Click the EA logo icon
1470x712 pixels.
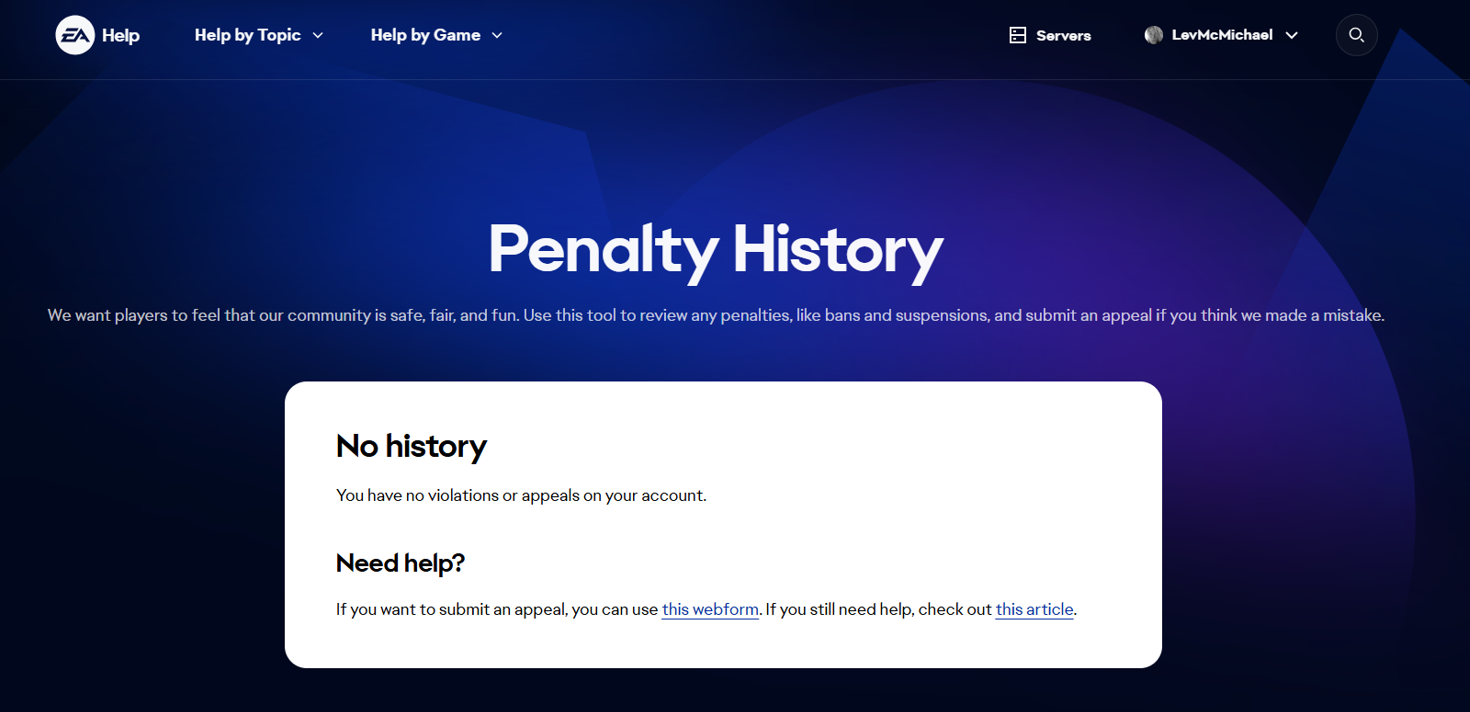(75, 35)
